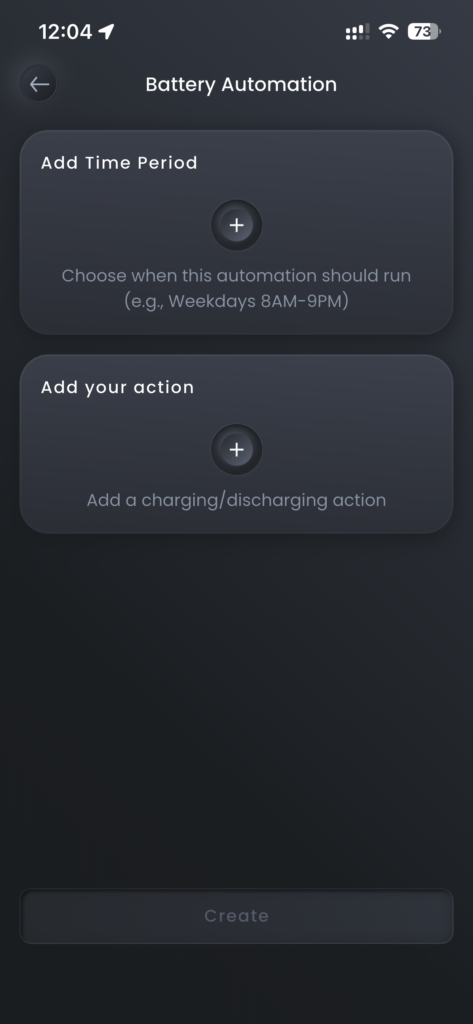Click empty area of Add Time Period card
This screenshot has width=473, height=1024.
(x=366, y=196)
